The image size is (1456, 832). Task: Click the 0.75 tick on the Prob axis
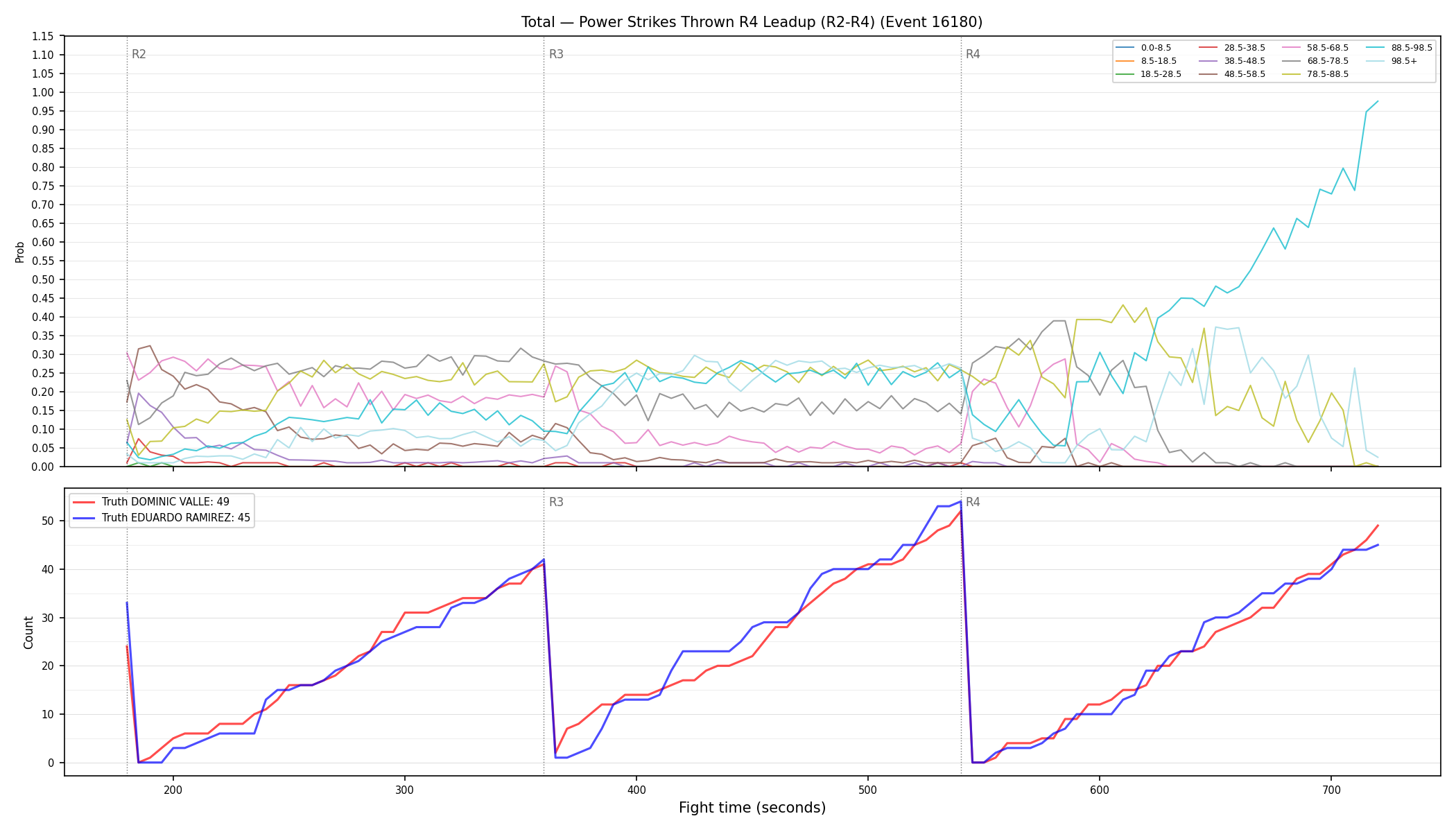tap(42, 186)
